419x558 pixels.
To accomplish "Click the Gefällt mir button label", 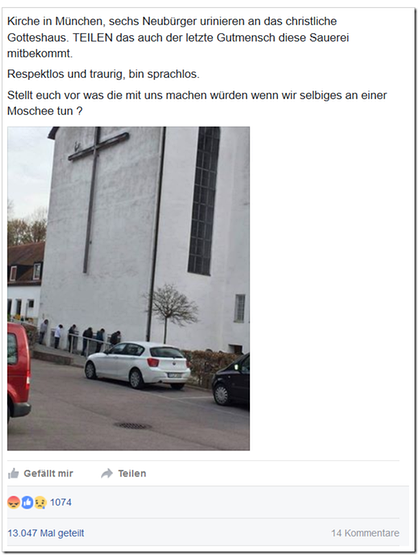I will click(x=48, y=473).
